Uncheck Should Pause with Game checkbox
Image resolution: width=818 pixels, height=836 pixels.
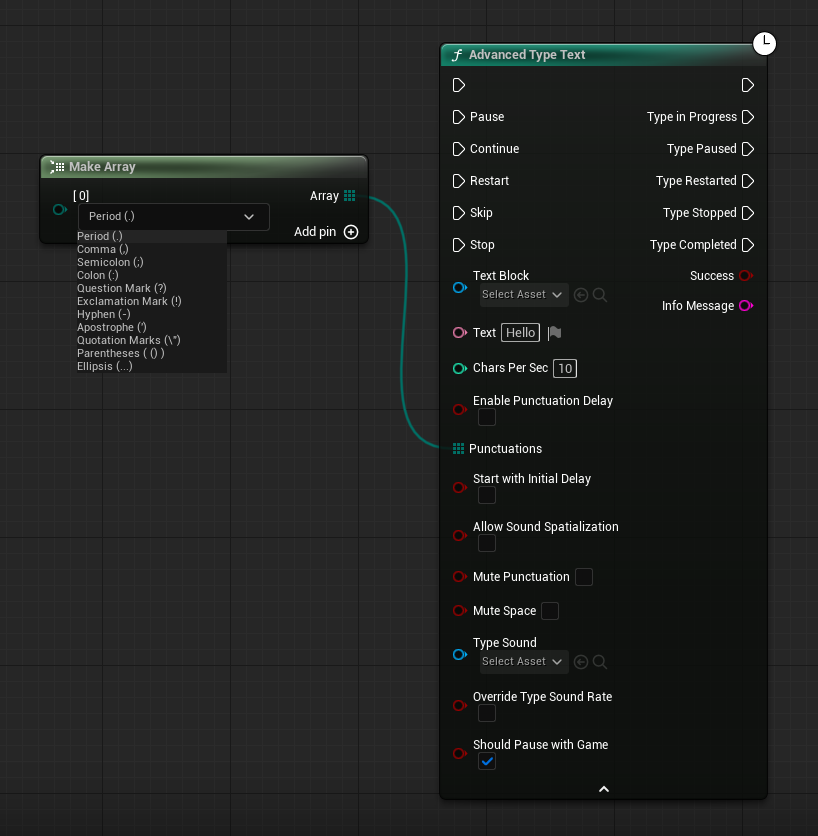pos(487,761)
